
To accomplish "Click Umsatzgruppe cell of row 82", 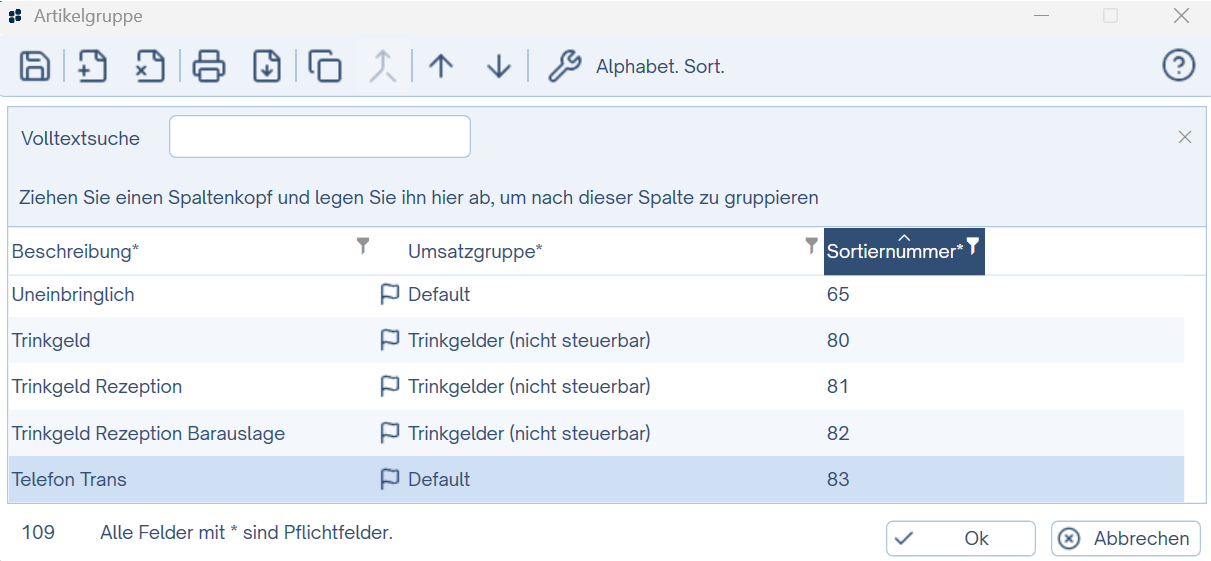I will coord(529,433).
